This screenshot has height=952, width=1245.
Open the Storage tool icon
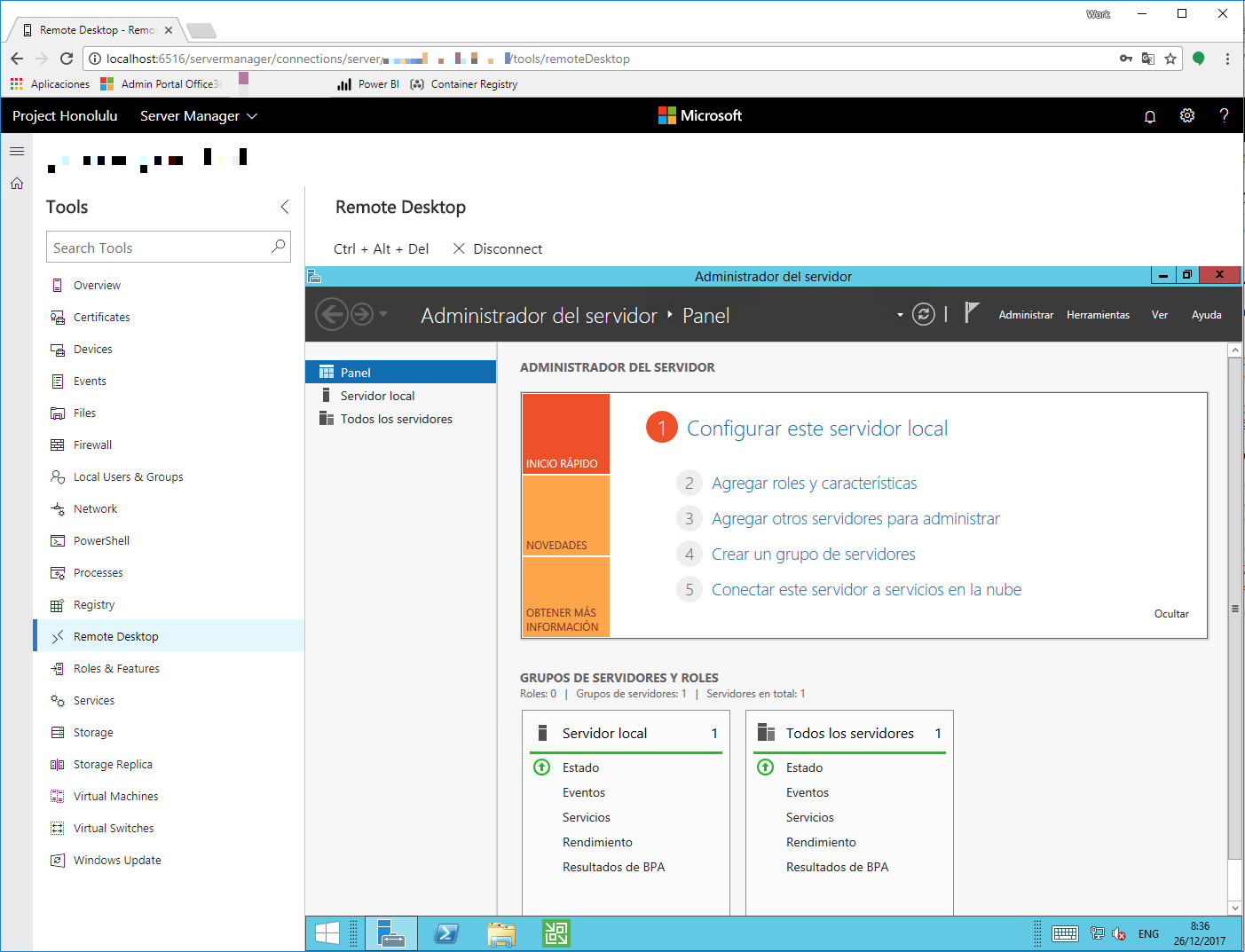(x=58, y=733)
